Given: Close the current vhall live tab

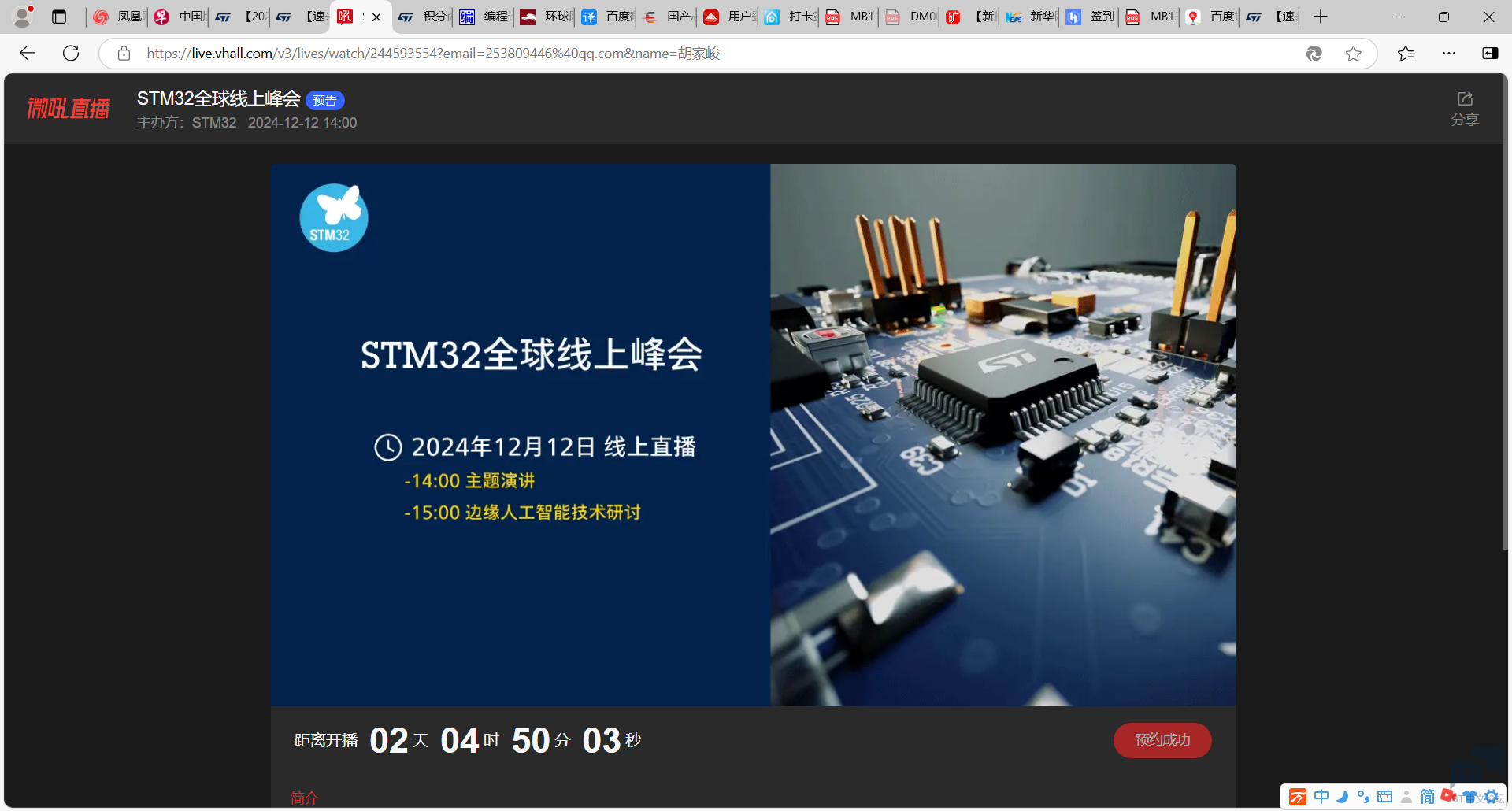Looking at the screenshot, I should [376, 17].
